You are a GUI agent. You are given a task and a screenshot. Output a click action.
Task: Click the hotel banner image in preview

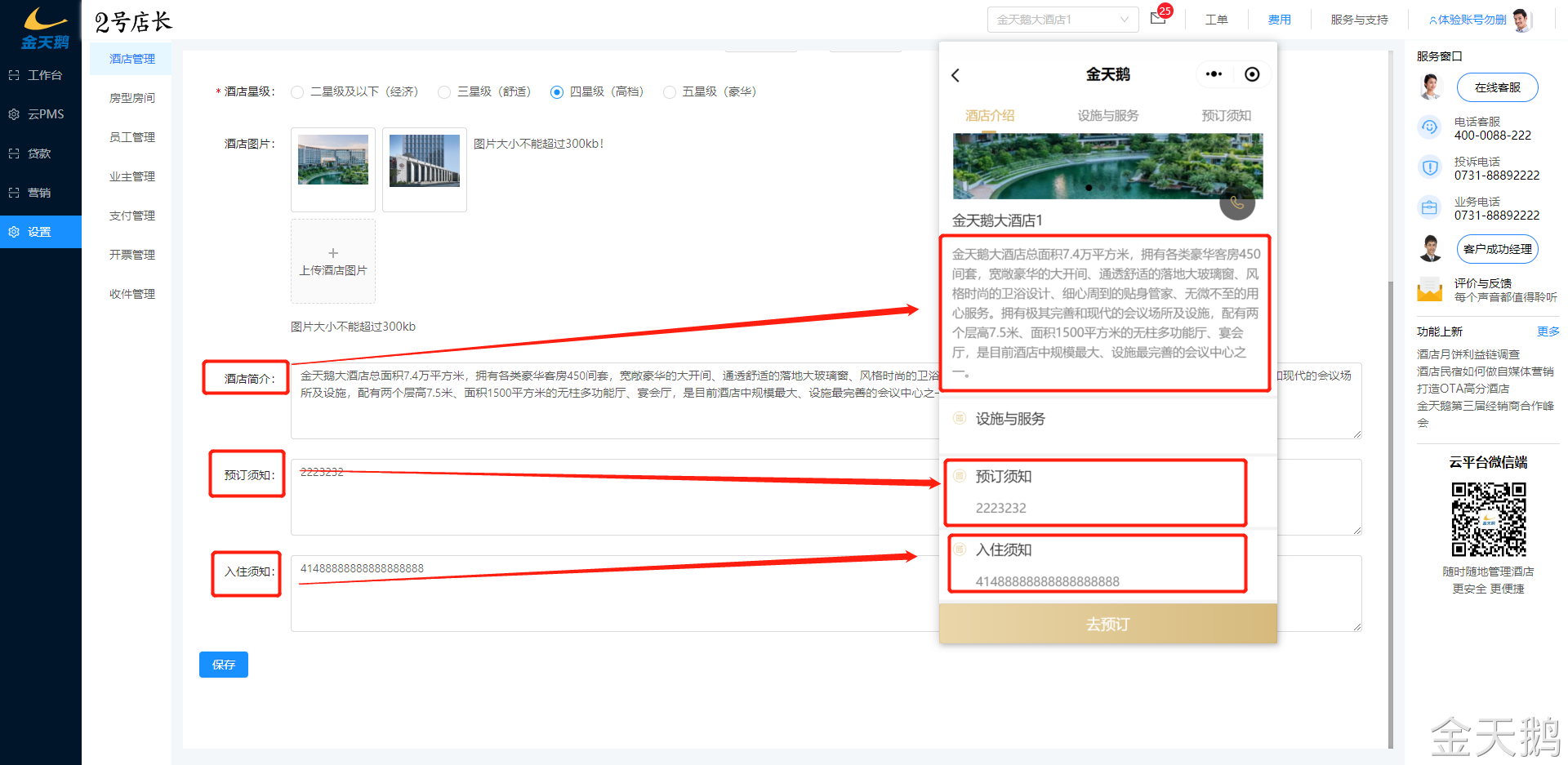coord(1107,166)
